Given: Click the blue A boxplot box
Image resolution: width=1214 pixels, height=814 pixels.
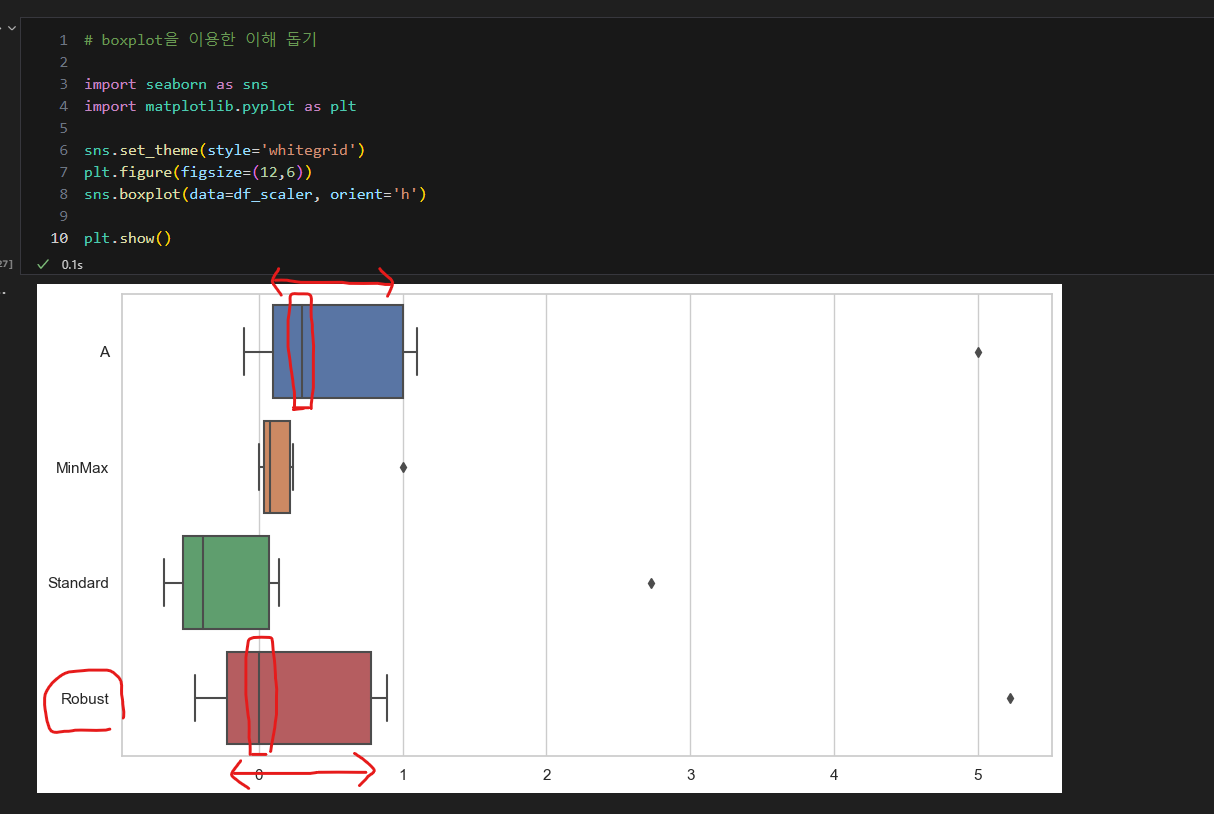Looking at the screenshot, I should pos(338,351).
